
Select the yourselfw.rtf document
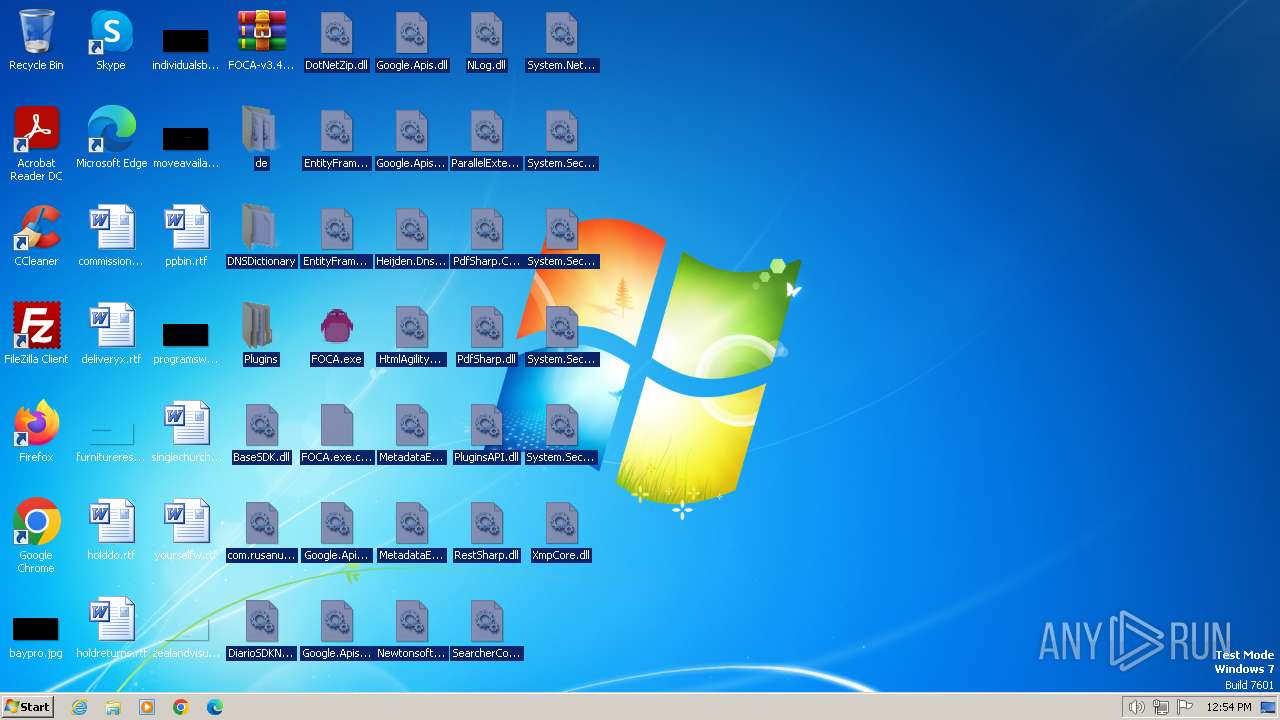tap(186, 530)
